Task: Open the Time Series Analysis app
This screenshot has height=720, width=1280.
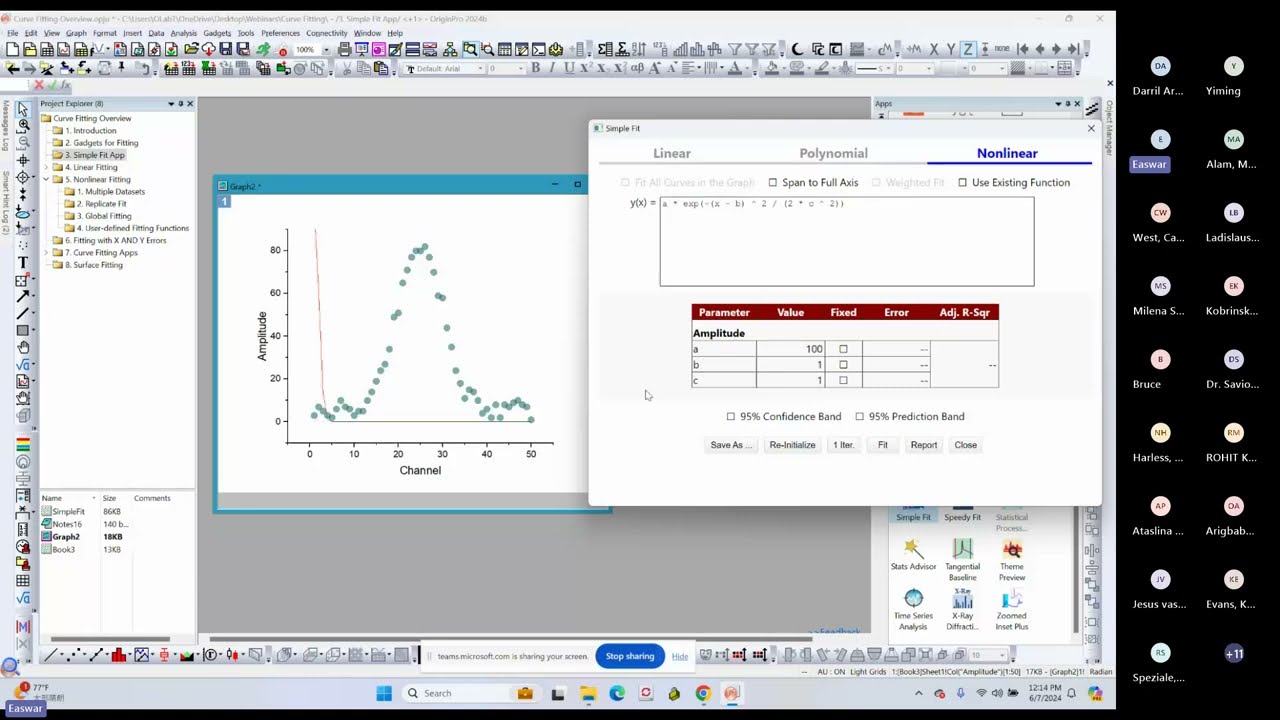Action: 913,609
